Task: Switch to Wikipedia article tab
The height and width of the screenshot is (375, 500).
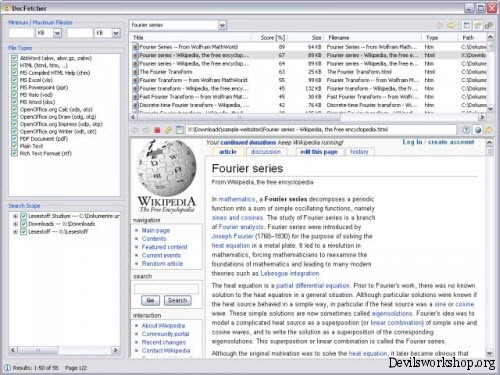Action: tap(227, 152)
